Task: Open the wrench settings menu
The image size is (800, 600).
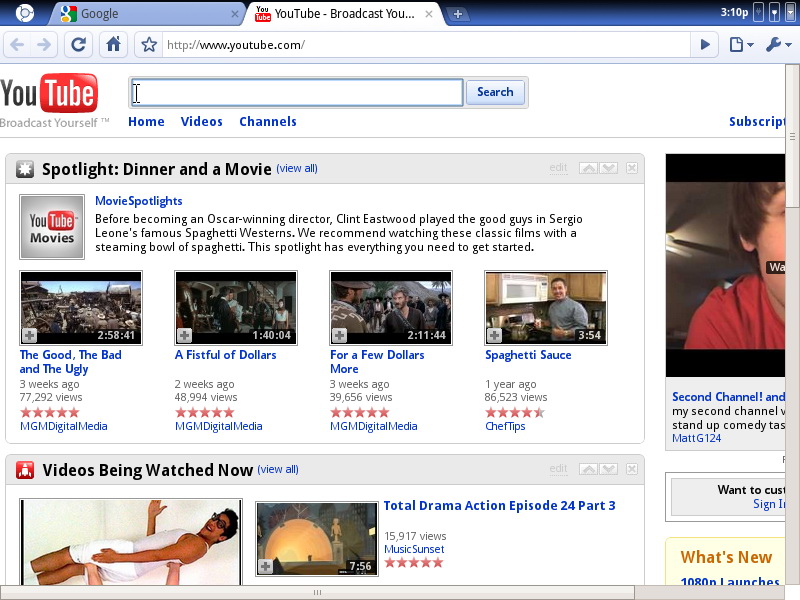Action: coord(778,45)
